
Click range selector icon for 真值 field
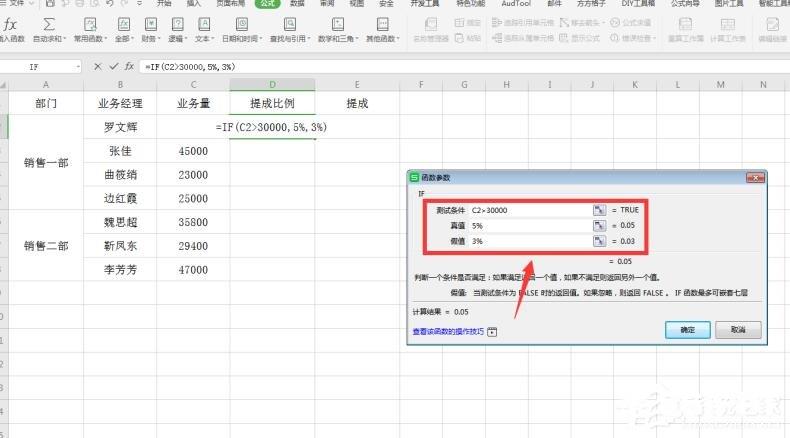click(599, 226)
